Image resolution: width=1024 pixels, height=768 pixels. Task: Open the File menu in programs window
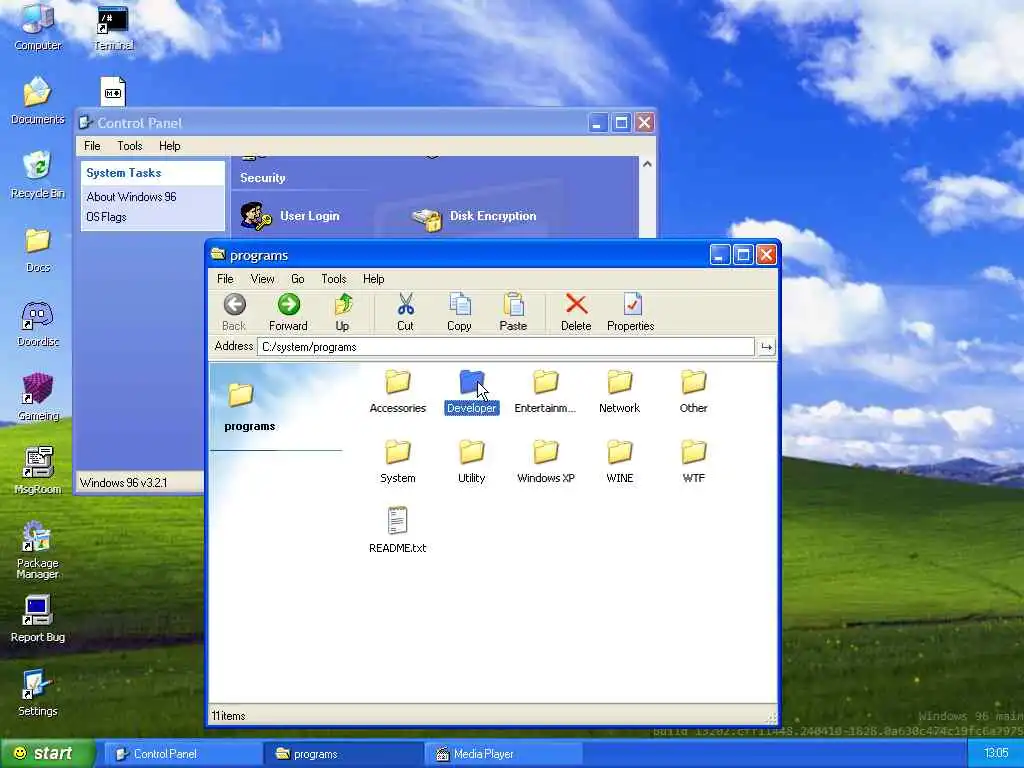tap(225, 279)
